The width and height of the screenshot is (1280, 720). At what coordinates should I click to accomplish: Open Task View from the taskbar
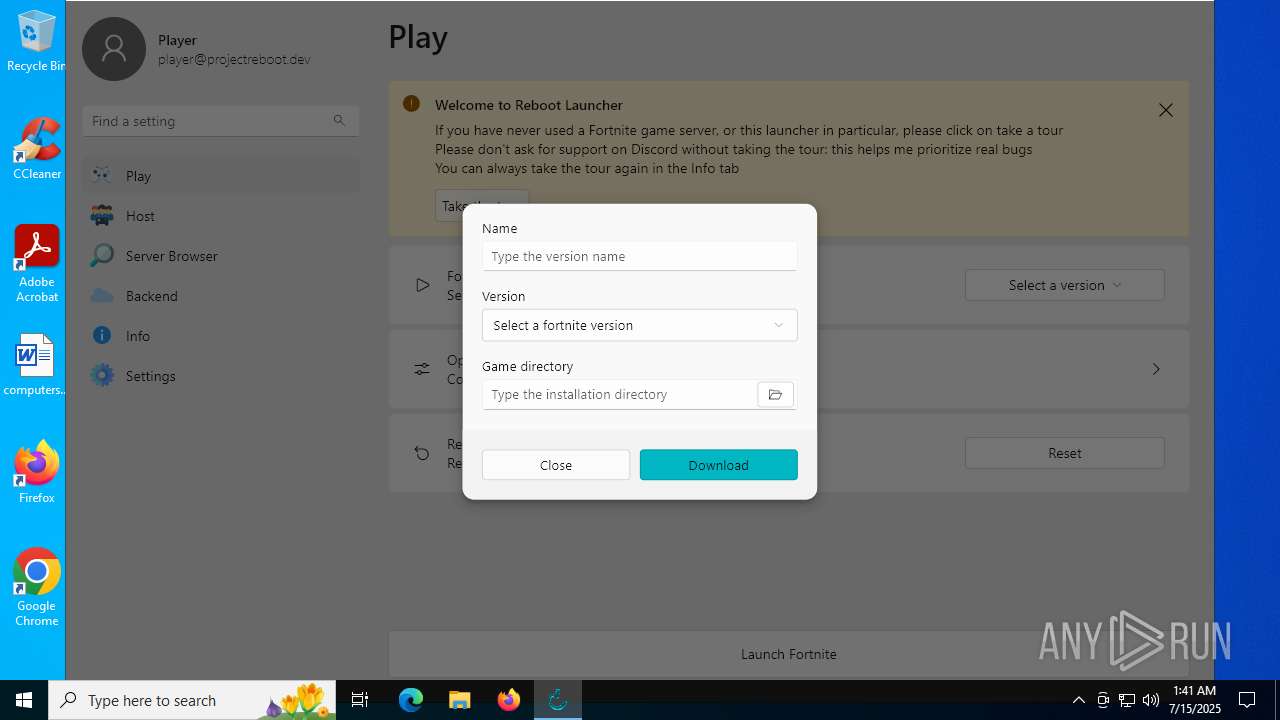pyautogui.click(x=360, y=700)
